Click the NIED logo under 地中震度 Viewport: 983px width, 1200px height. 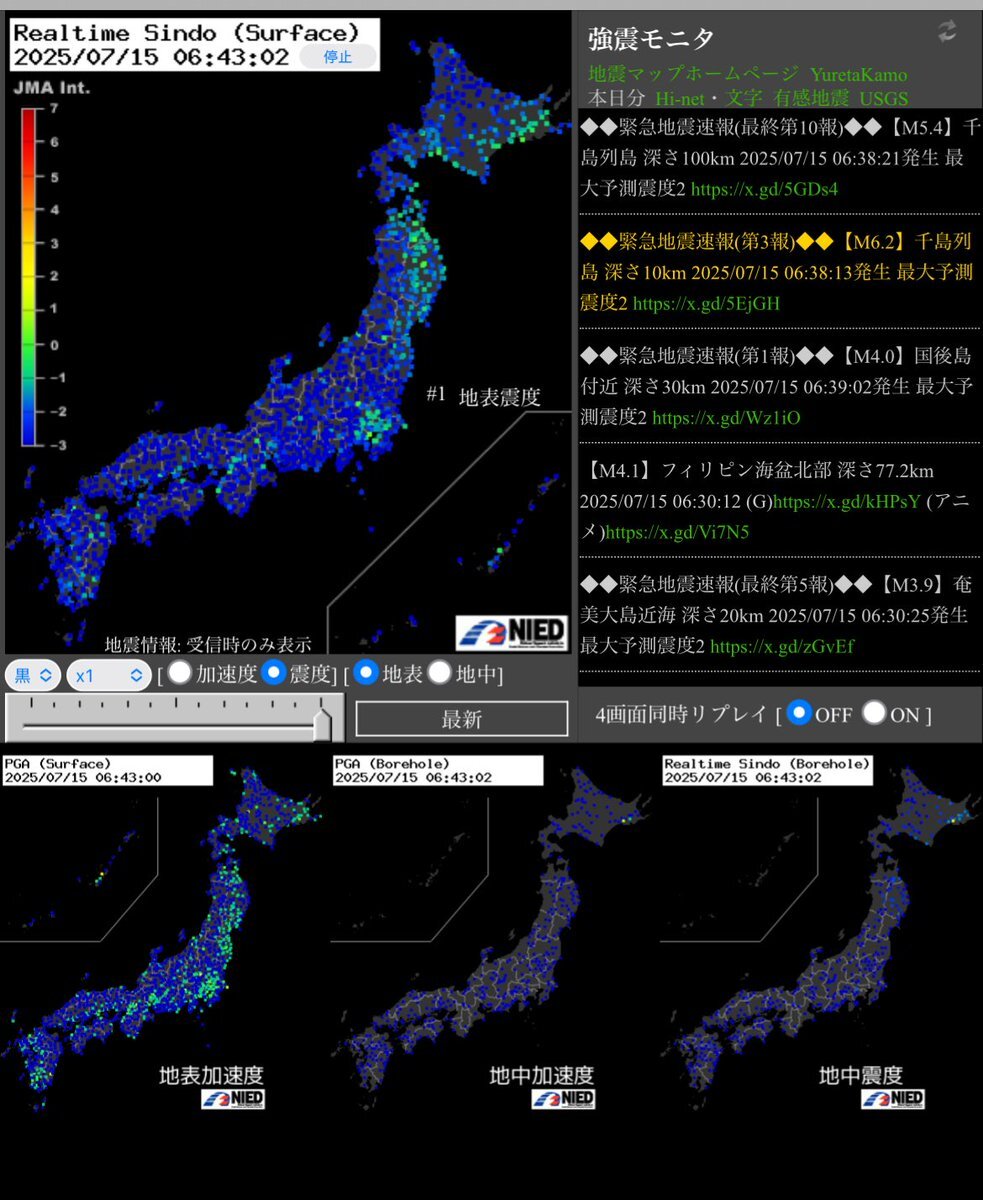(x=893, y=1099)
